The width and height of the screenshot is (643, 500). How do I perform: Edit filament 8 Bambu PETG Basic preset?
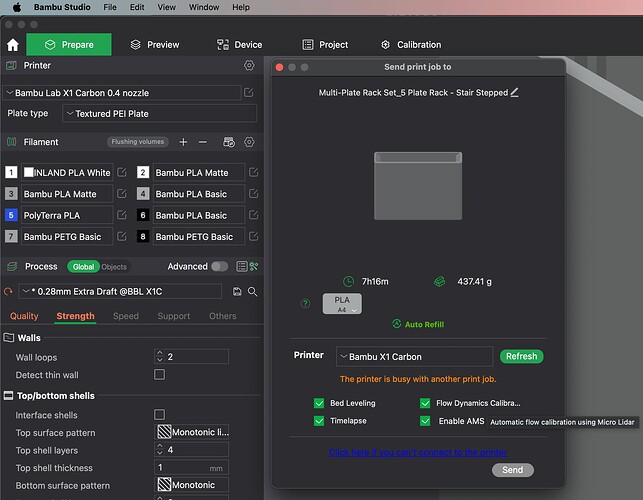coord(253,236)
